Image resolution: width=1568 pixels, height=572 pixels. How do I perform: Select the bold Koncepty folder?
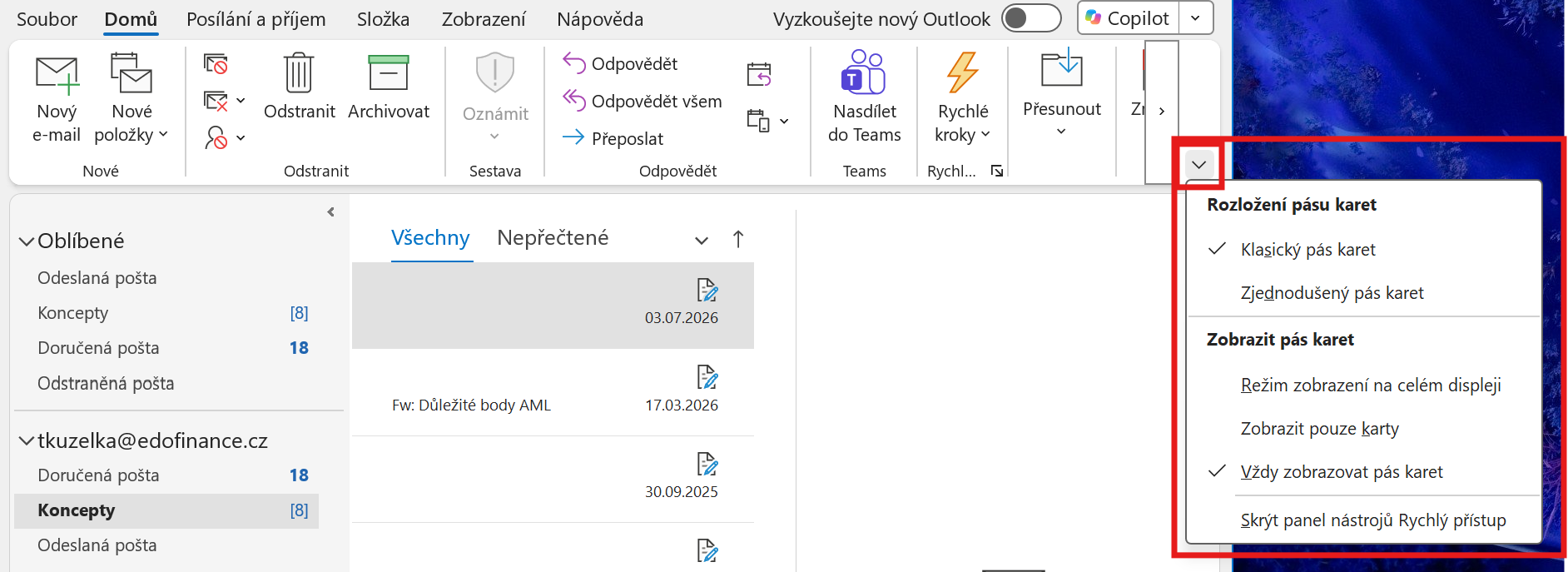pyautogui.click(x=166, y=510)
